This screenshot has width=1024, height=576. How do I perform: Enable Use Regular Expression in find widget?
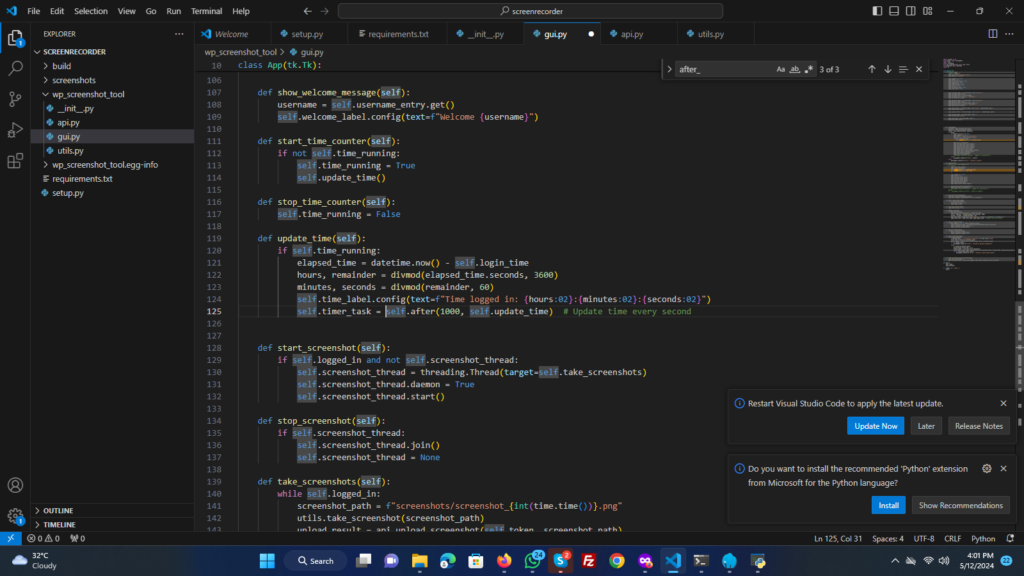pyautogui.click(x=808, y=69)
